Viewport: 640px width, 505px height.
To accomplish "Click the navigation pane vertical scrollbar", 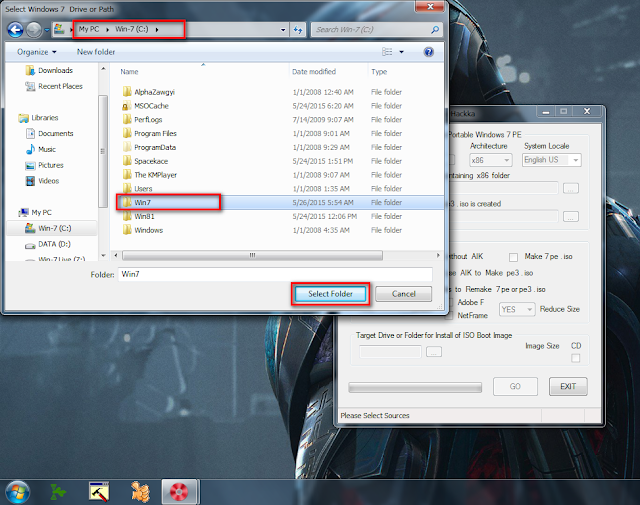I will click(103, 151).
